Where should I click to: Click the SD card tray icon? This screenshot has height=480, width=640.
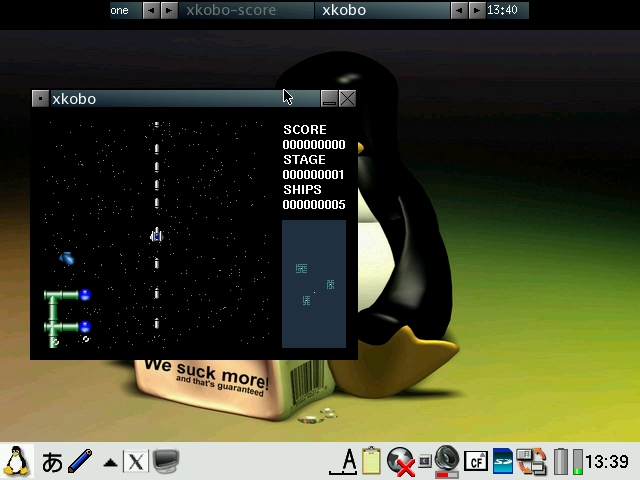coord(503,461)
